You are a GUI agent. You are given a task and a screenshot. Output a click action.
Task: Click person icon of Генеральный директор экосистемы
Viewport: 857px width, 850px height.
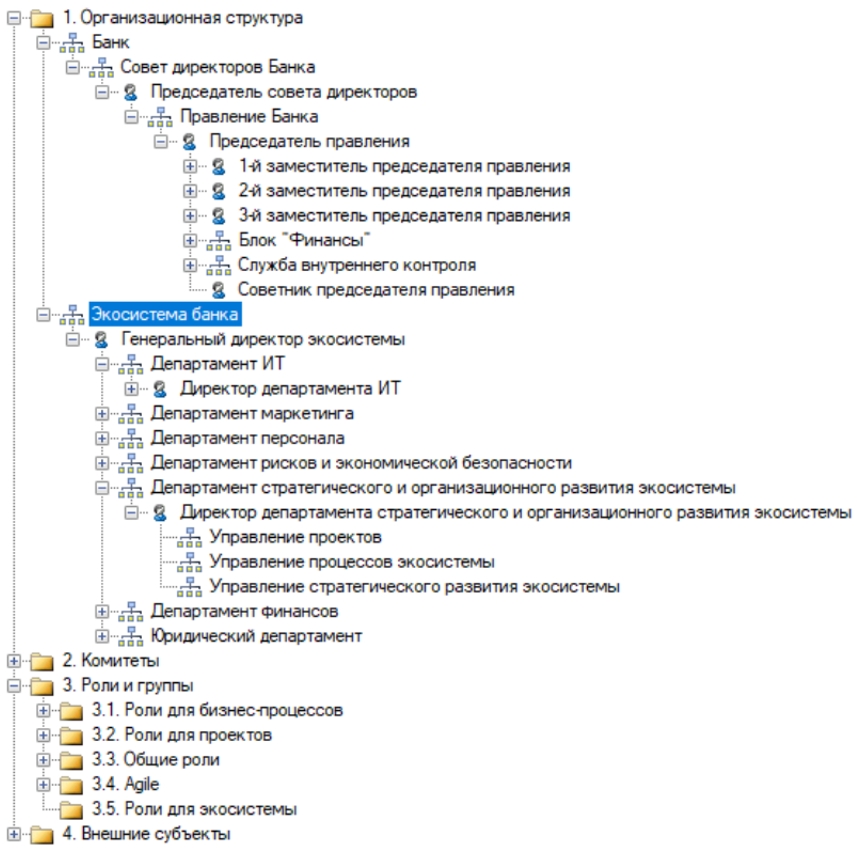(101, 340)
